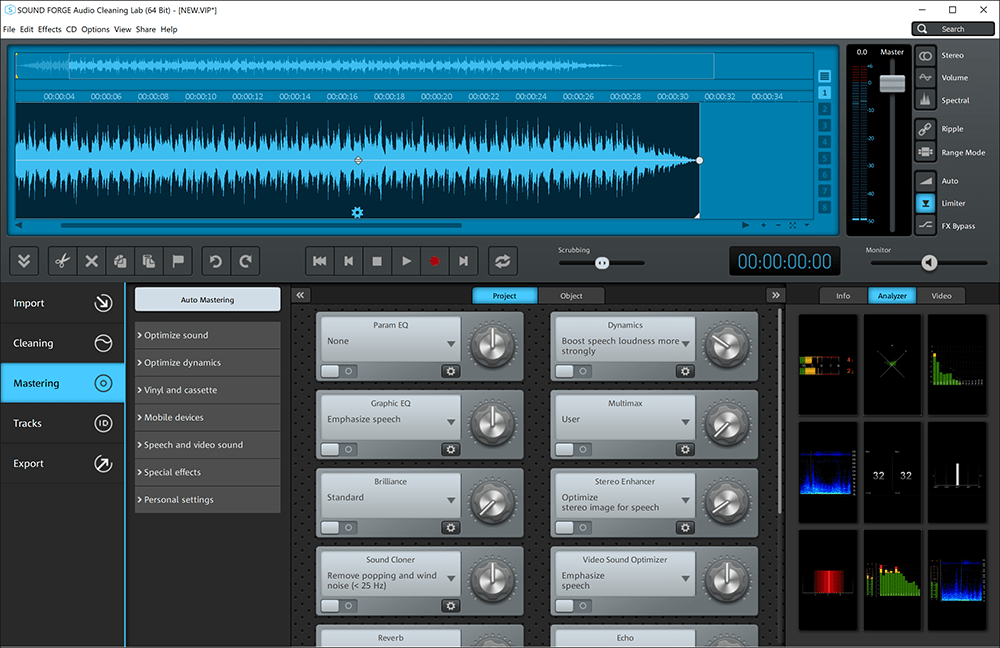Redo the last action
This screenshot has height=648, width=1000.
(x=245, y=261)
